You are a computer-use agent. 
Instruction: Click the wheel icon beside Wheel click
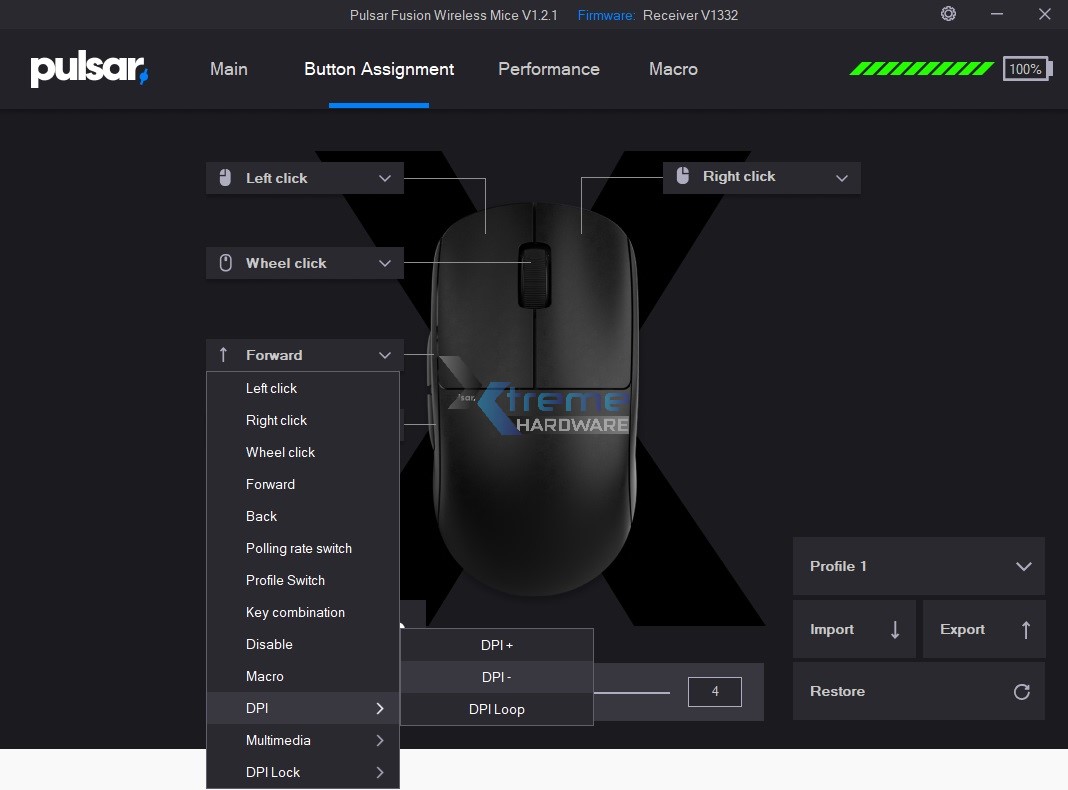click(224, 262)
